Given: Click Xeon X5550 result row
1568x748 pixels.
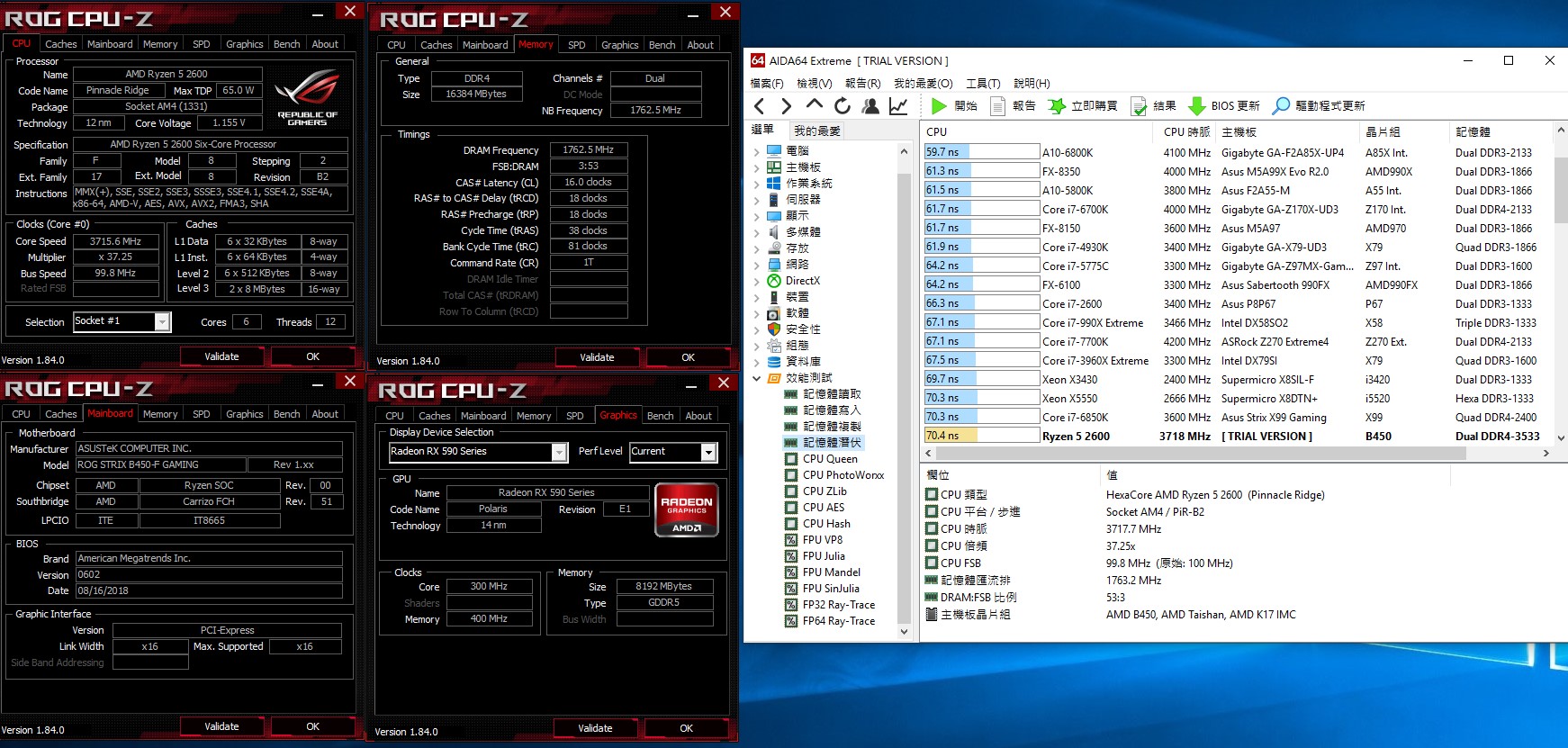Looking at the screenshot, I should 1237,398.
